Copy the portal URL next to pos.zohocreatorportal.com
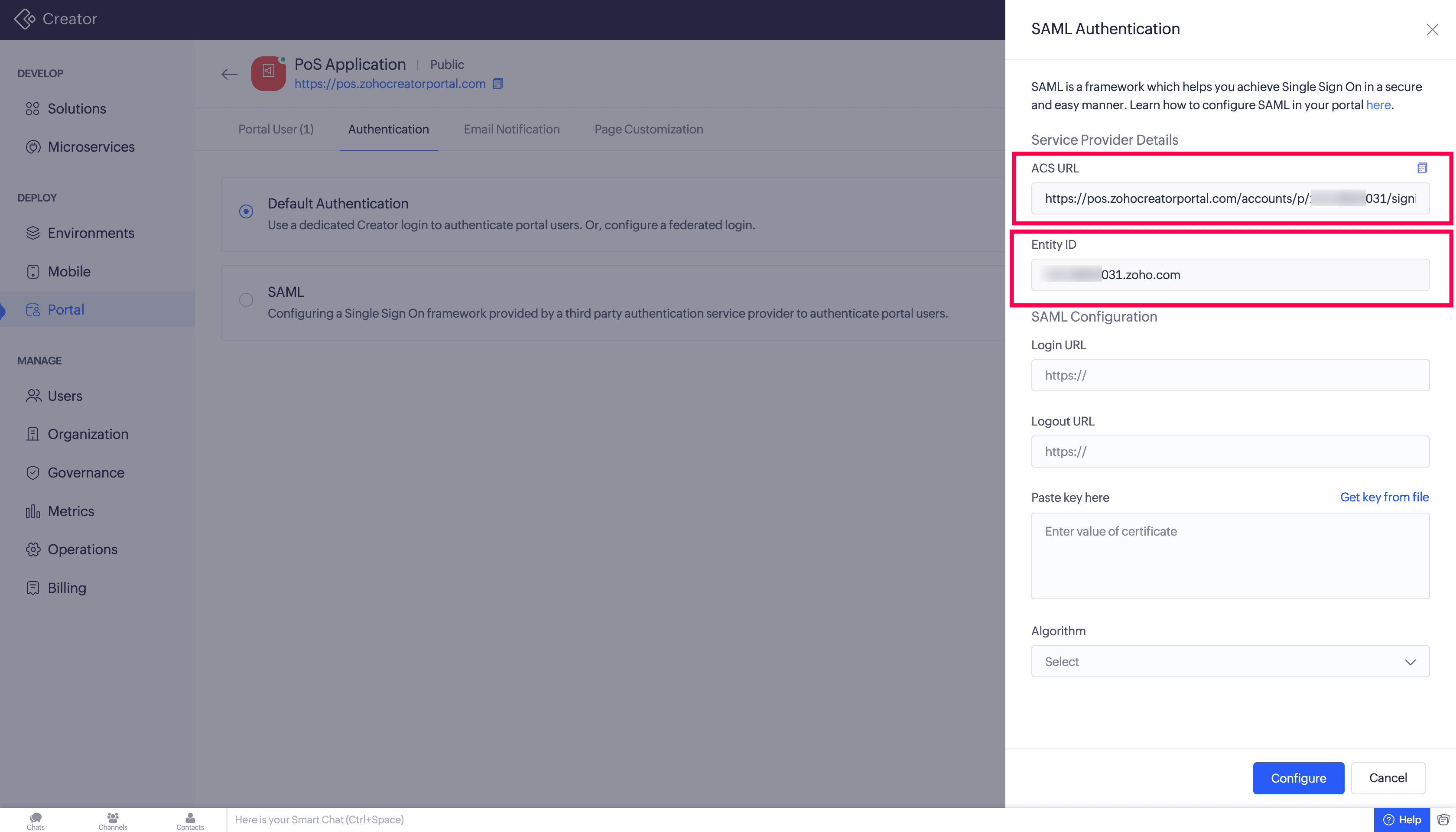The image size is (1456, 832). tap(498, 84)
